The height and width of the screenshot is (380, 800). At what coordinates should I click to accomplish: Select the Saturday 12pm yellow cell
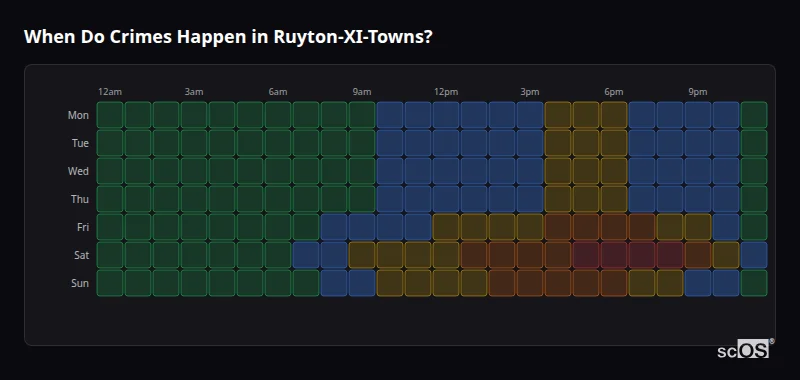coord(446,255)
